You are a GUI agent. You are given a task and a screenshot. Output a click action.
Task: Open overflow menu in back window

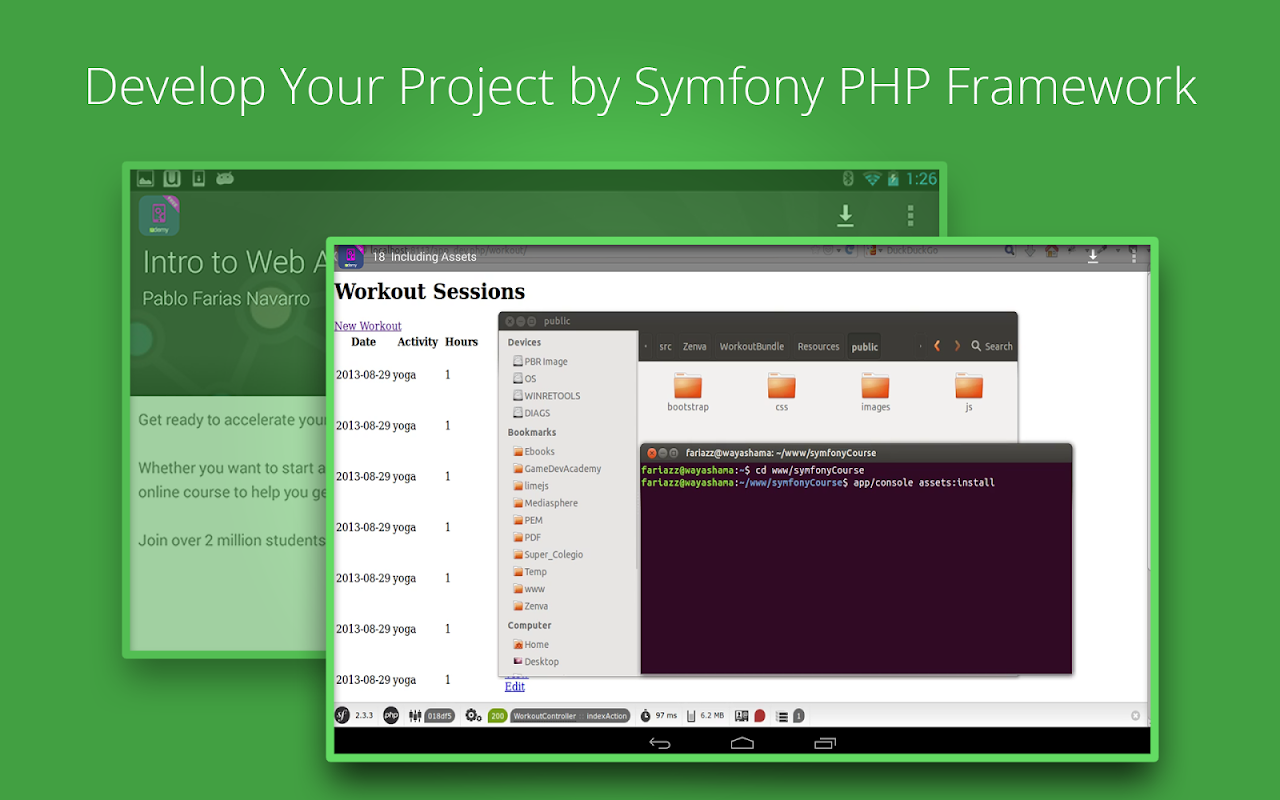tap(910, 215)
